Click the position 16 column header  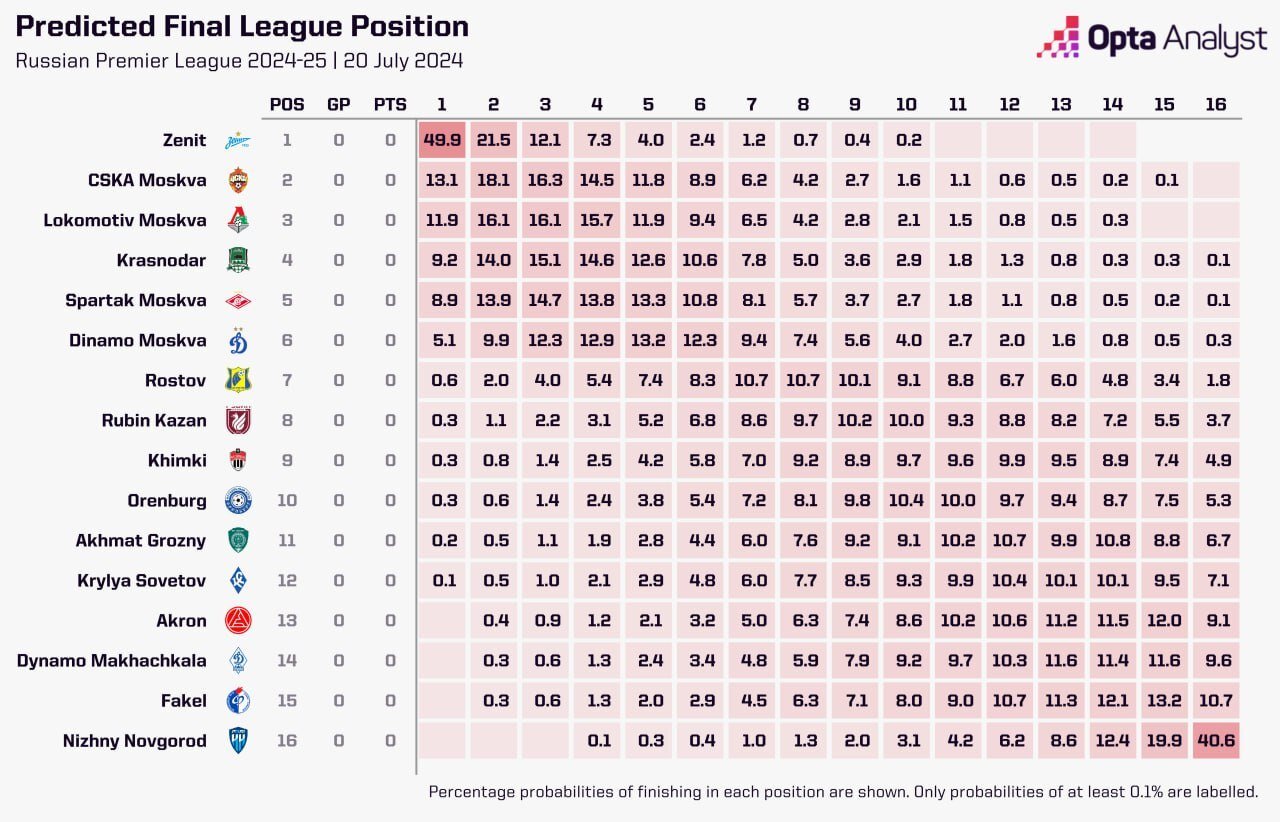(1215, 105)
